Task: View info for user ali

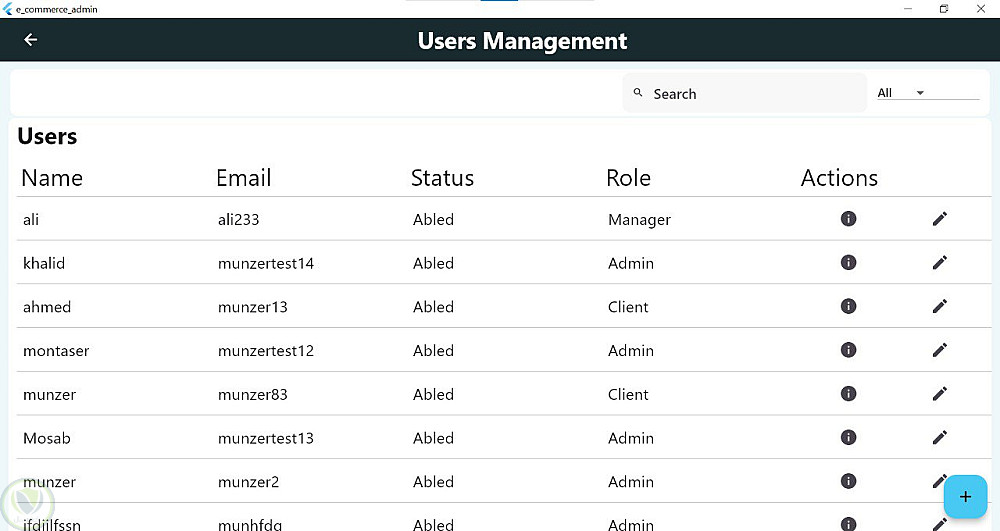Action: coord(848,218)
